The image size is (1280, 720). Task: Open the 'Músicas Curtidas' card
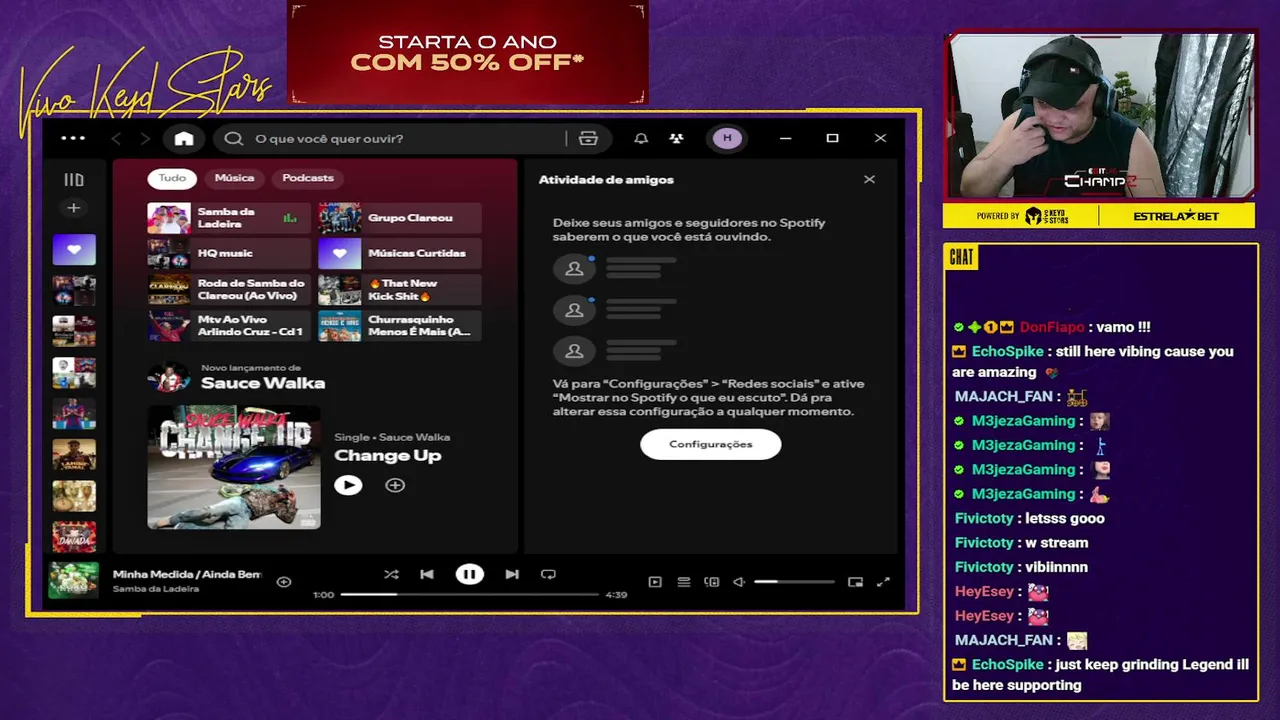pos(399,254)
